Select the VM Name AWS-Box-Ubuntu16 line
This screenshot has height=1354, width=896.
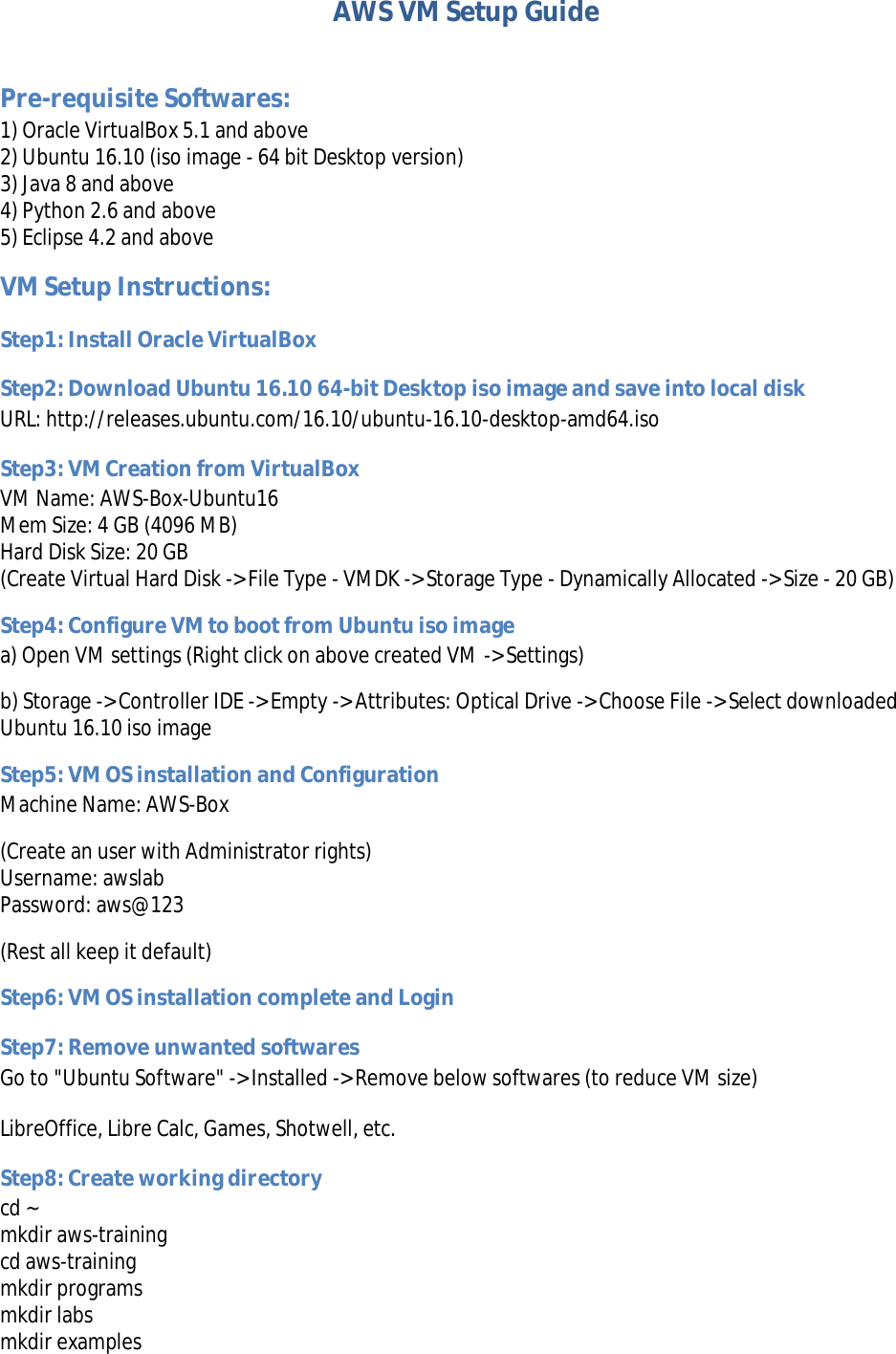pyautogui.click(x=140, y=498)
